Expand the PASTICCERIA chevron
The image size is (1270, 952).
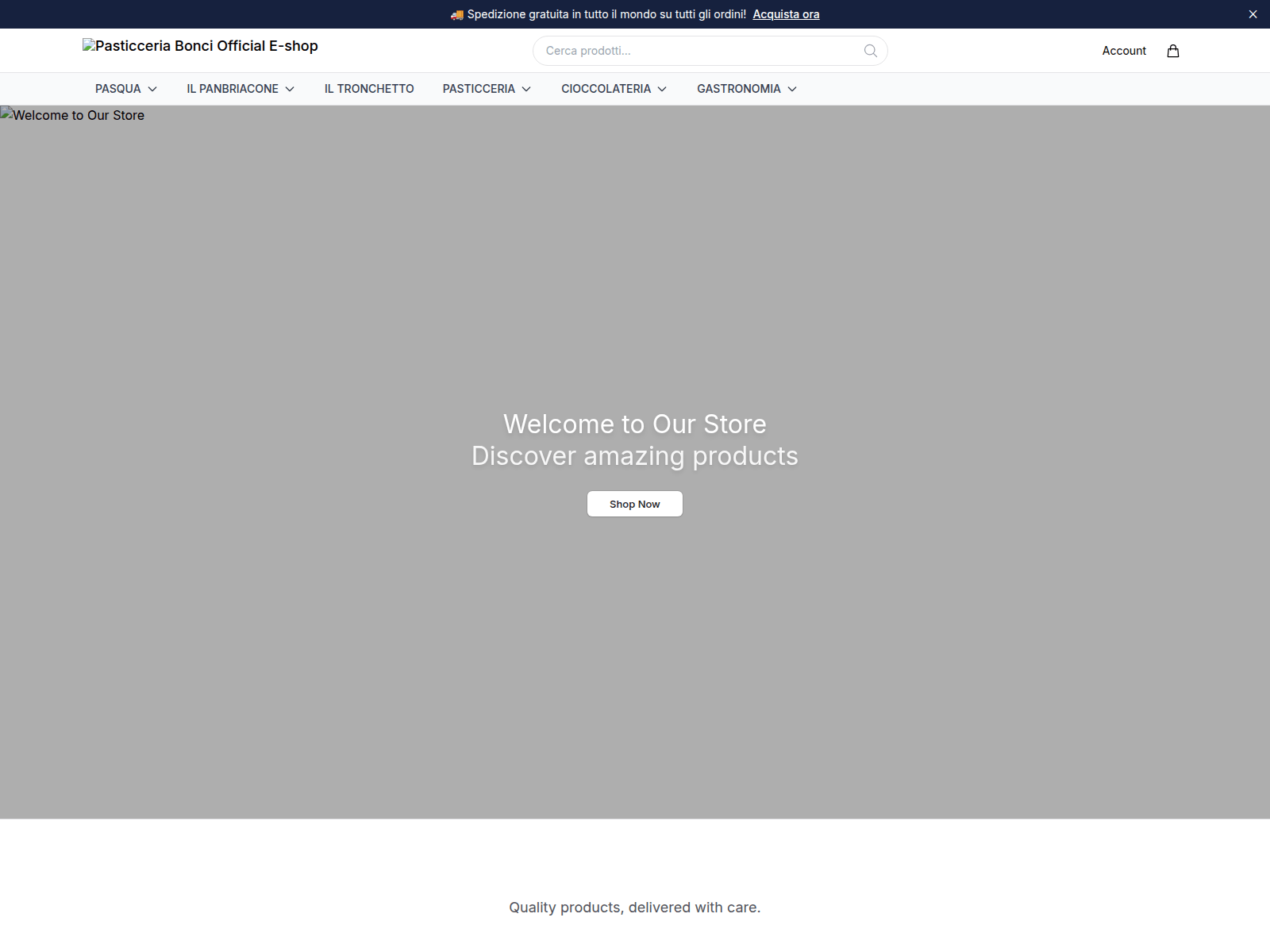526,89
